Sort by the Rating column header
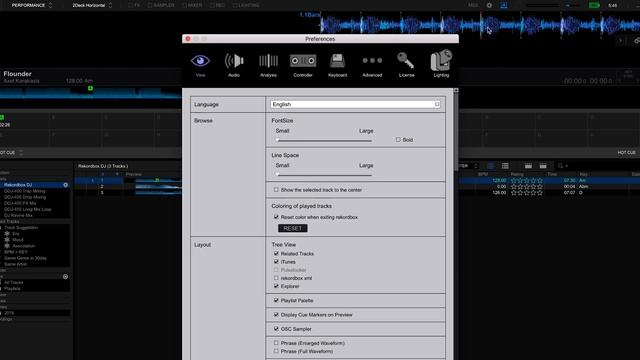The image size is (640, 360). [517, 174]
